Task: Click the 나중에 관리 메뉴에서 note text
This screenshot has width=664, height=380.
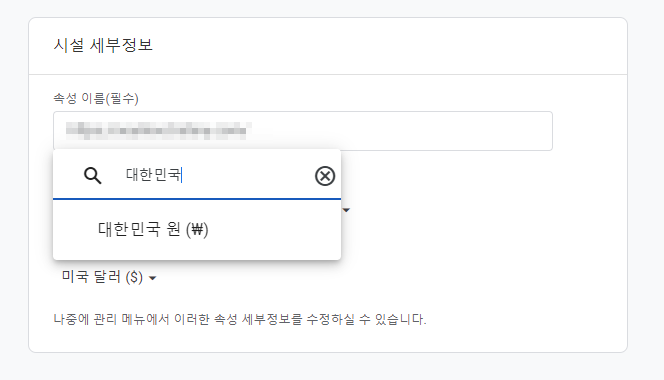Action: point(240,319)
